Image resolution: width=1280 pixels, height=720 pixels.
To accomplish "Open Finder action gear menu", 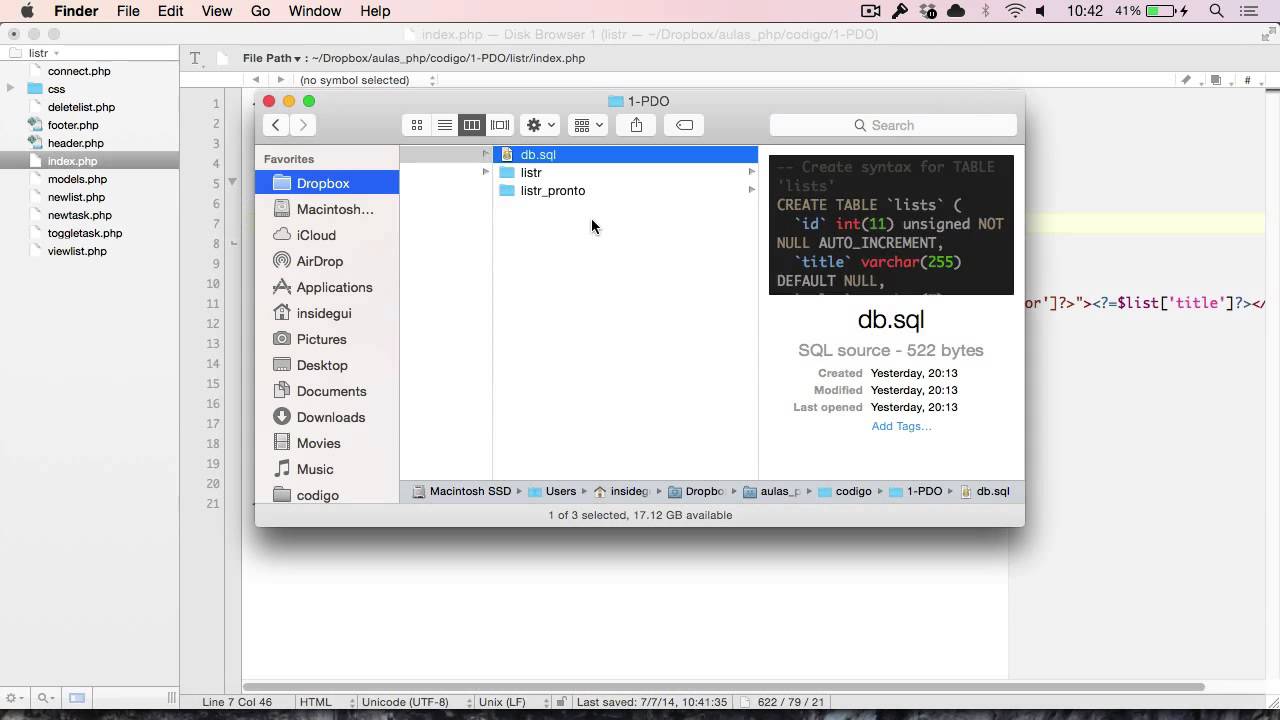I will pos(540,125).
